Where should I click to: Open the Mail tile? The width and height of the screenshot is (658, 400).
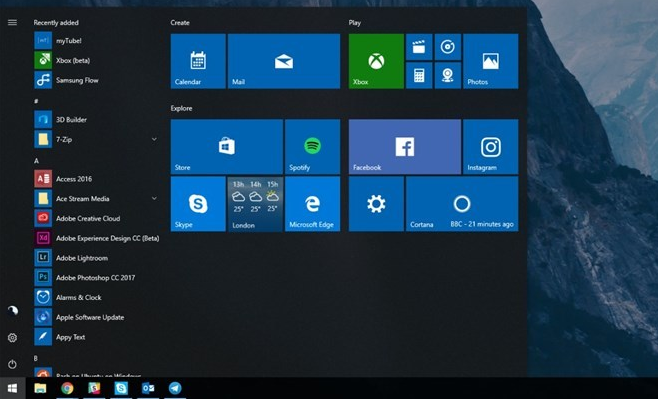284,61
